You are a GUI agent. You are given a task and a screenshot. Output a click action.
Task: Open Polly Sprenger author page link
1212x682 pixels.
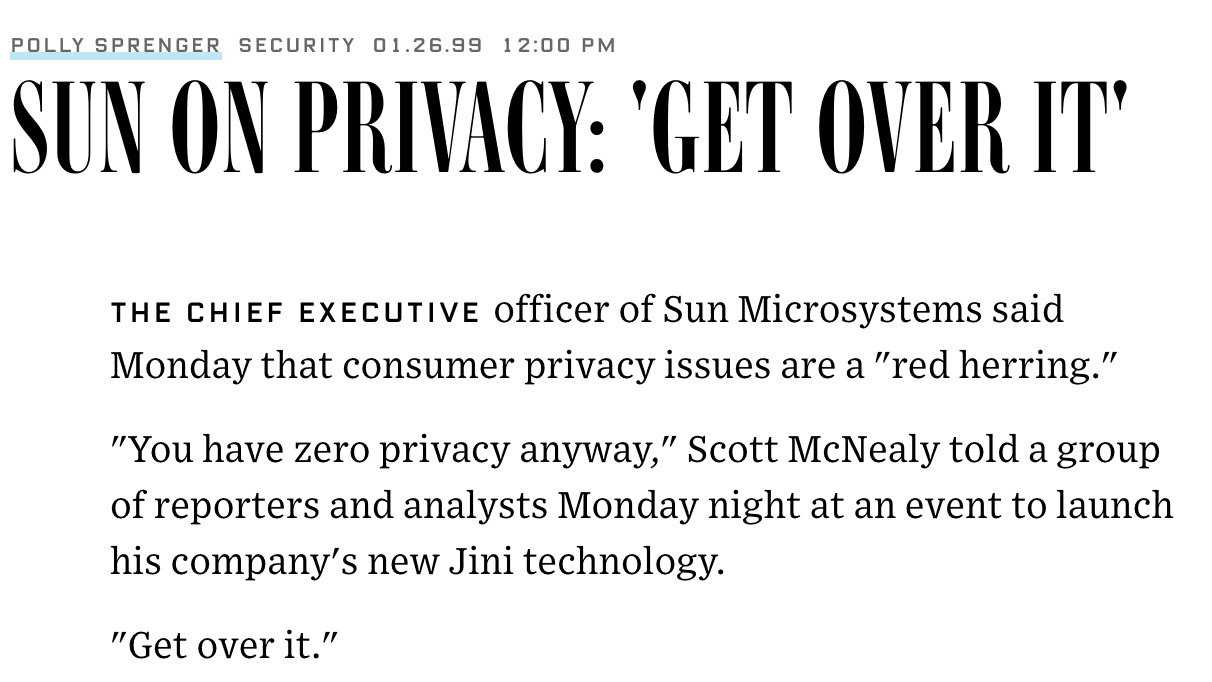pyautogui.click(x=116, y=45)
